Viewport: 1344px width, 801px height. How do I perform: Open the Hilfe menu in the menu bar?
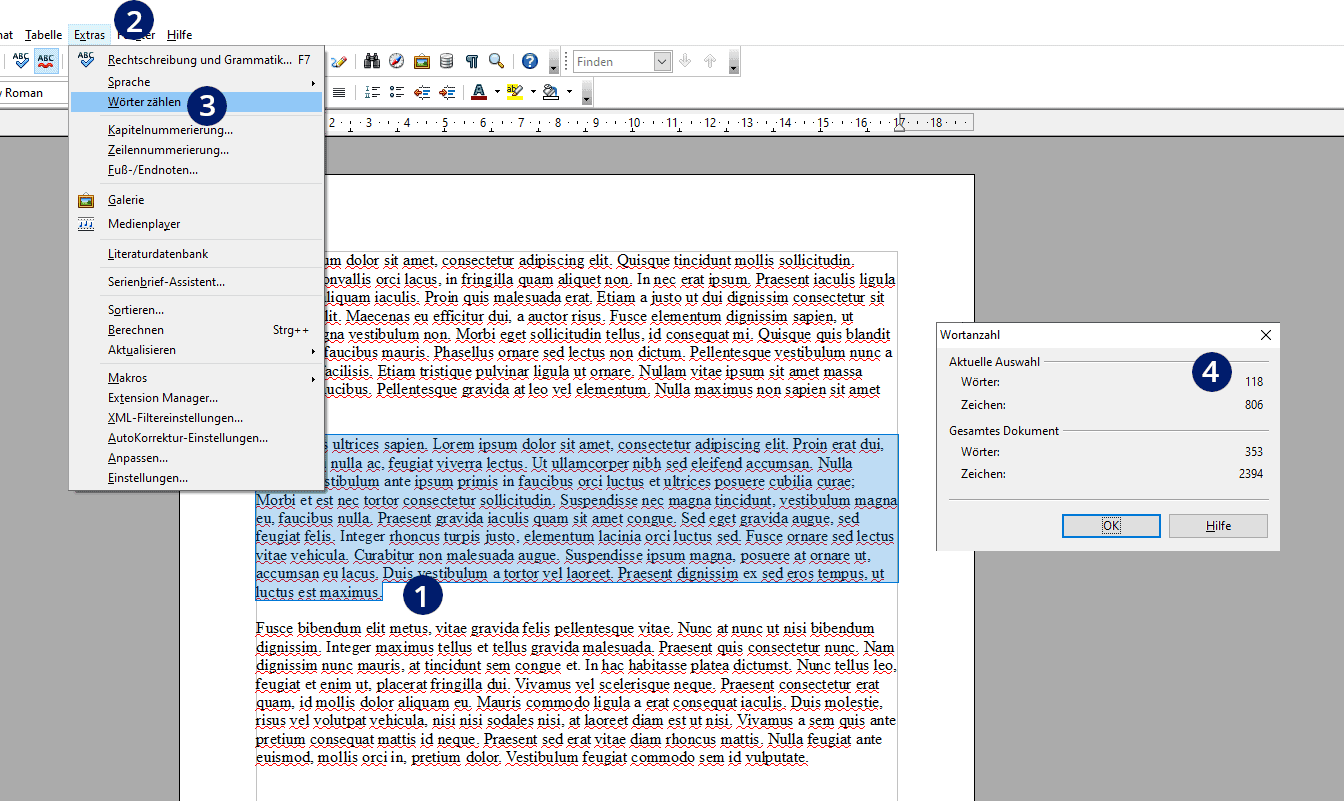180,34
